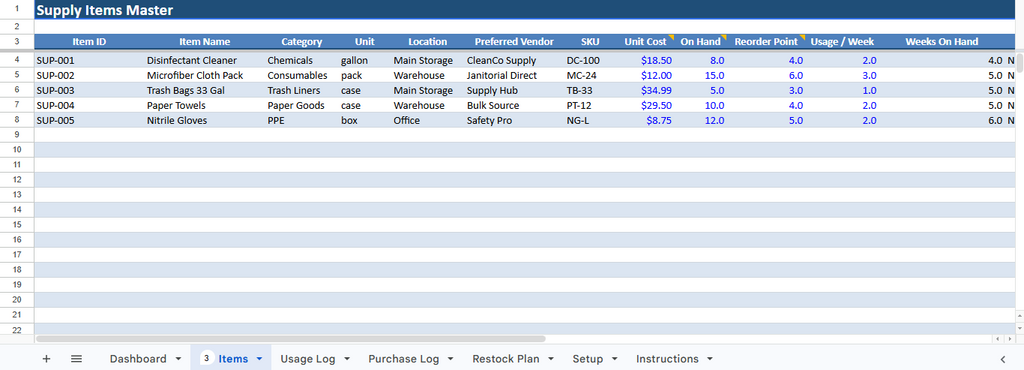Viewport: 1024px width, 370px height.
Task: Click the Weeks On Hand header cell
Action: pyautogui.click(x=942, y=41)
